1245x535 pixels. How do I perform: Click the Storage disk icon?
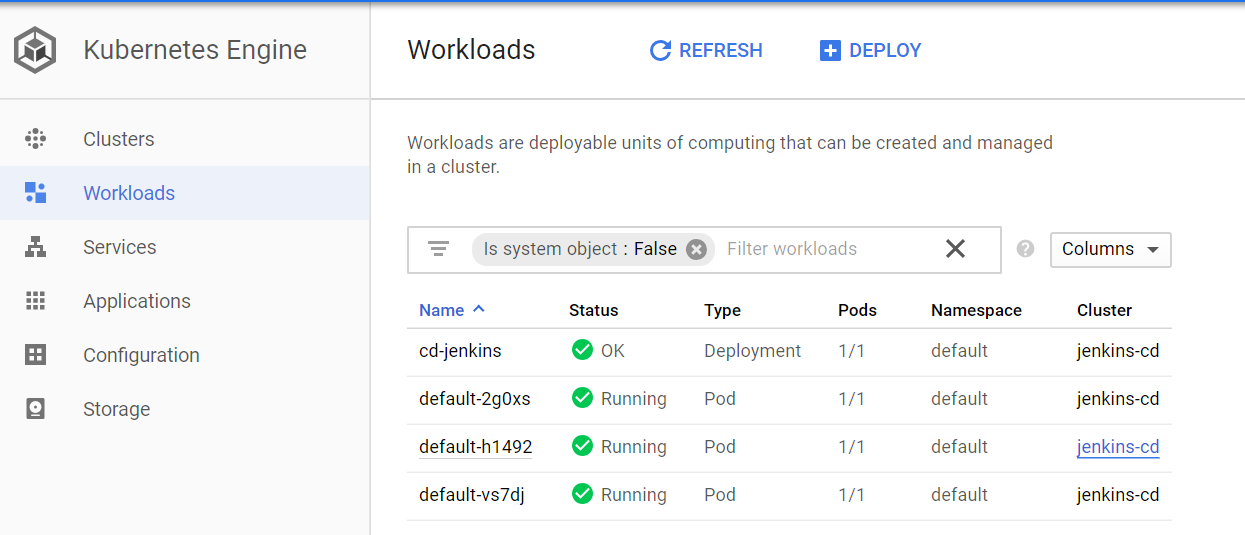pyautogui.click(x=36, y=409)
